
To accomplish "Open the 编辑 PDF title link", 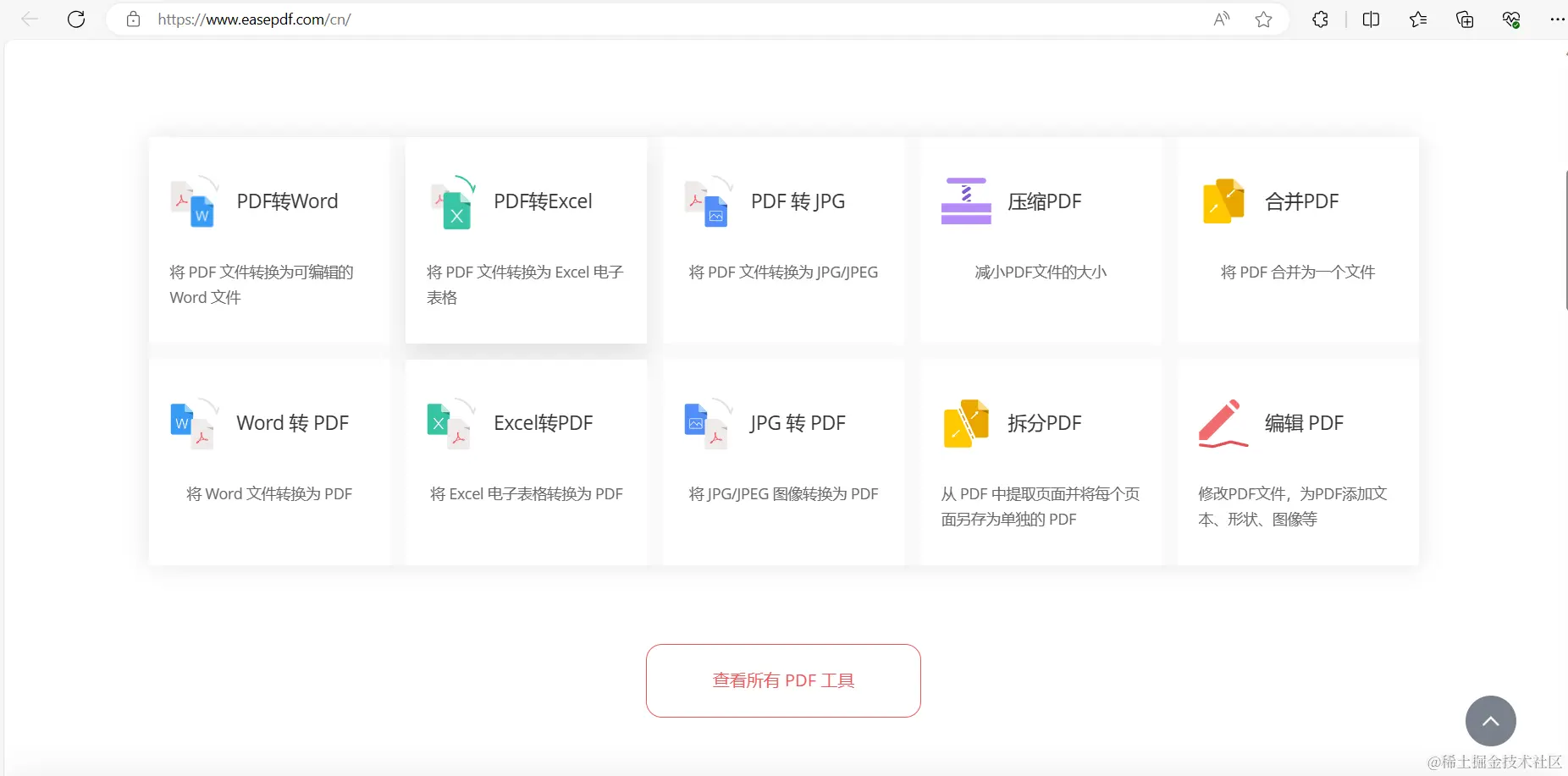I will pos(1304,423).
